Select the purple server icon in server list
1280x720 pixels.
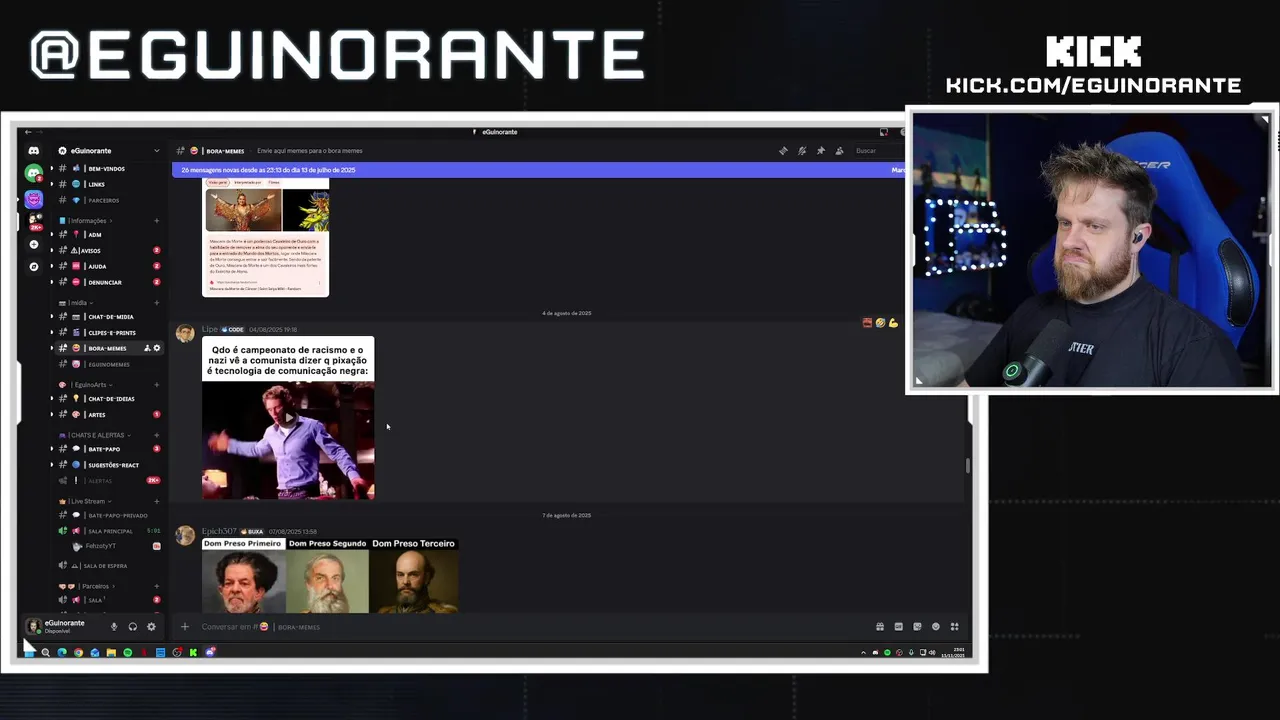click(x=34, y=199)
